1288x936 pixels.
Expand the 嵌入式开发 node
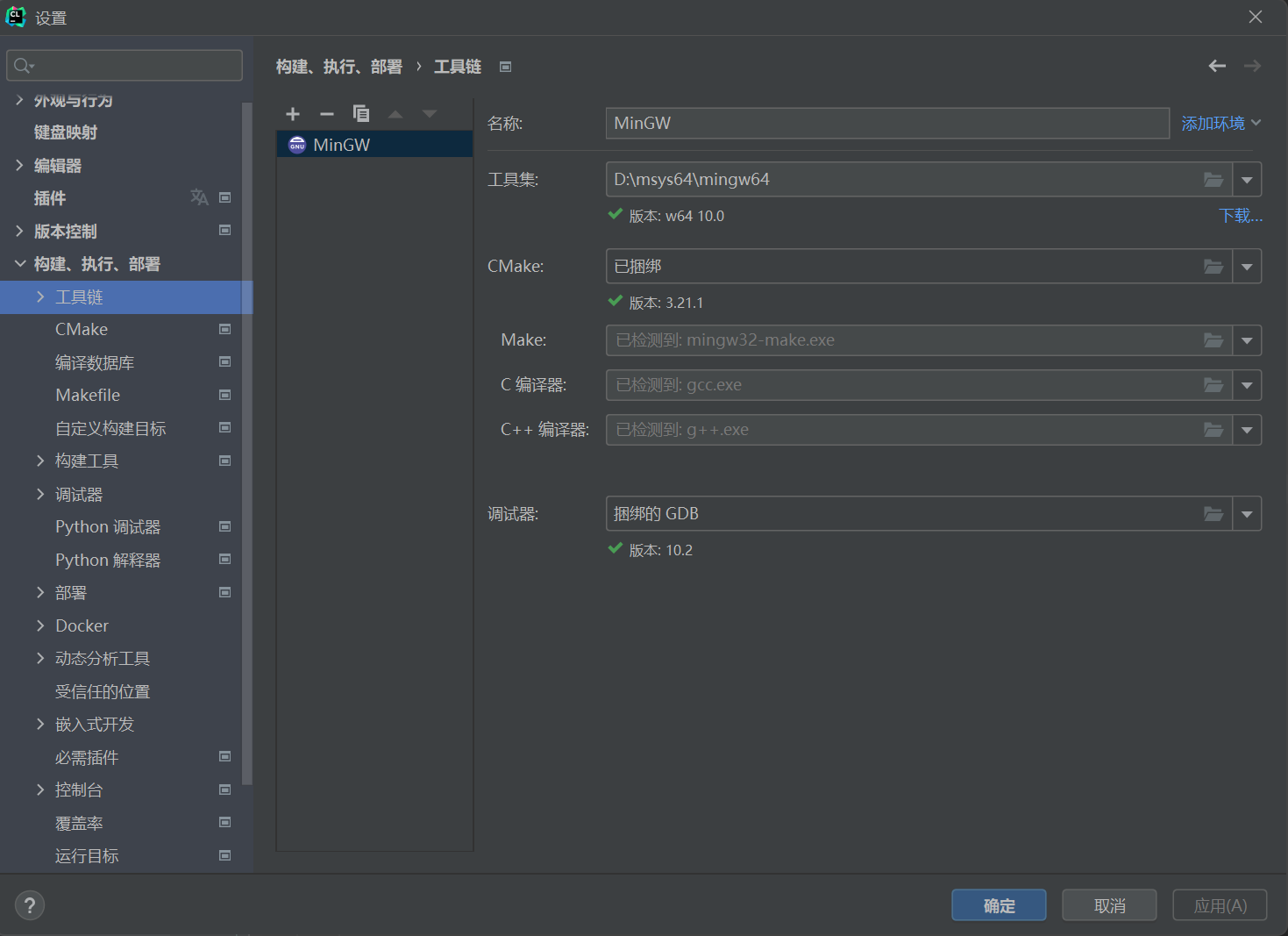click(40, 724)
